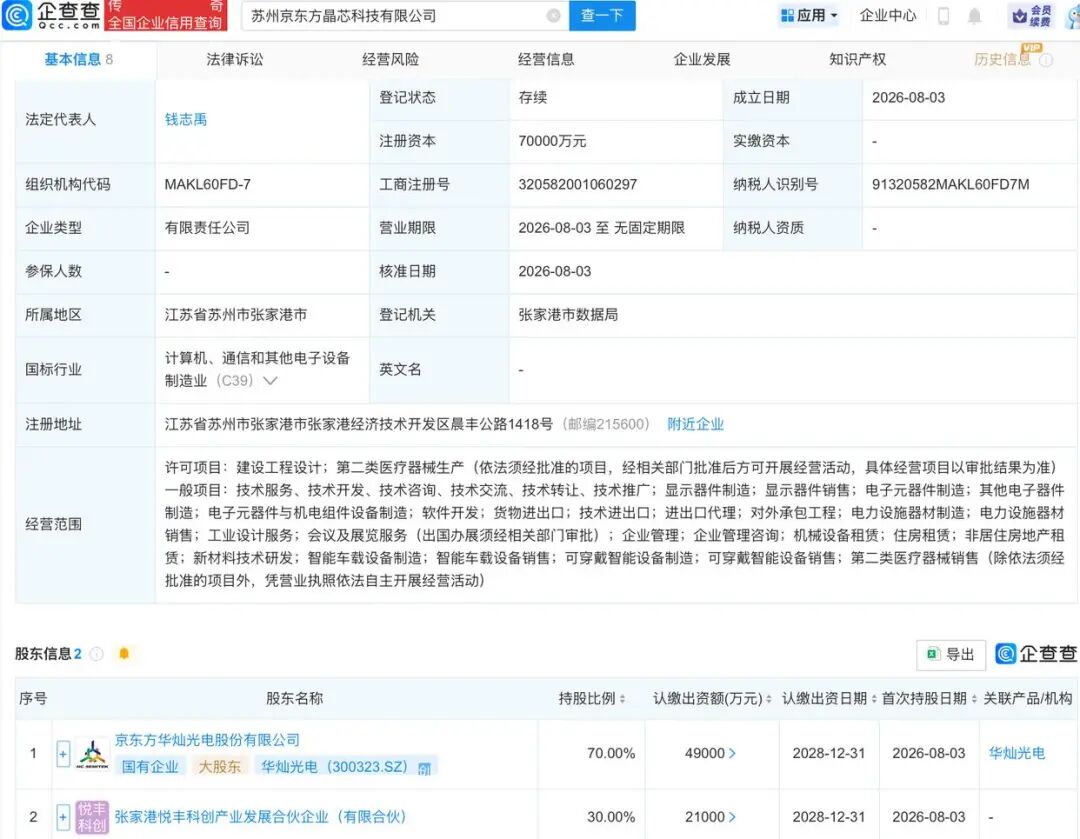Screen dimensions: 1080x839
Task: Expand the 张家港悦丰科创 shareholder row
Action: pos(63,817)
